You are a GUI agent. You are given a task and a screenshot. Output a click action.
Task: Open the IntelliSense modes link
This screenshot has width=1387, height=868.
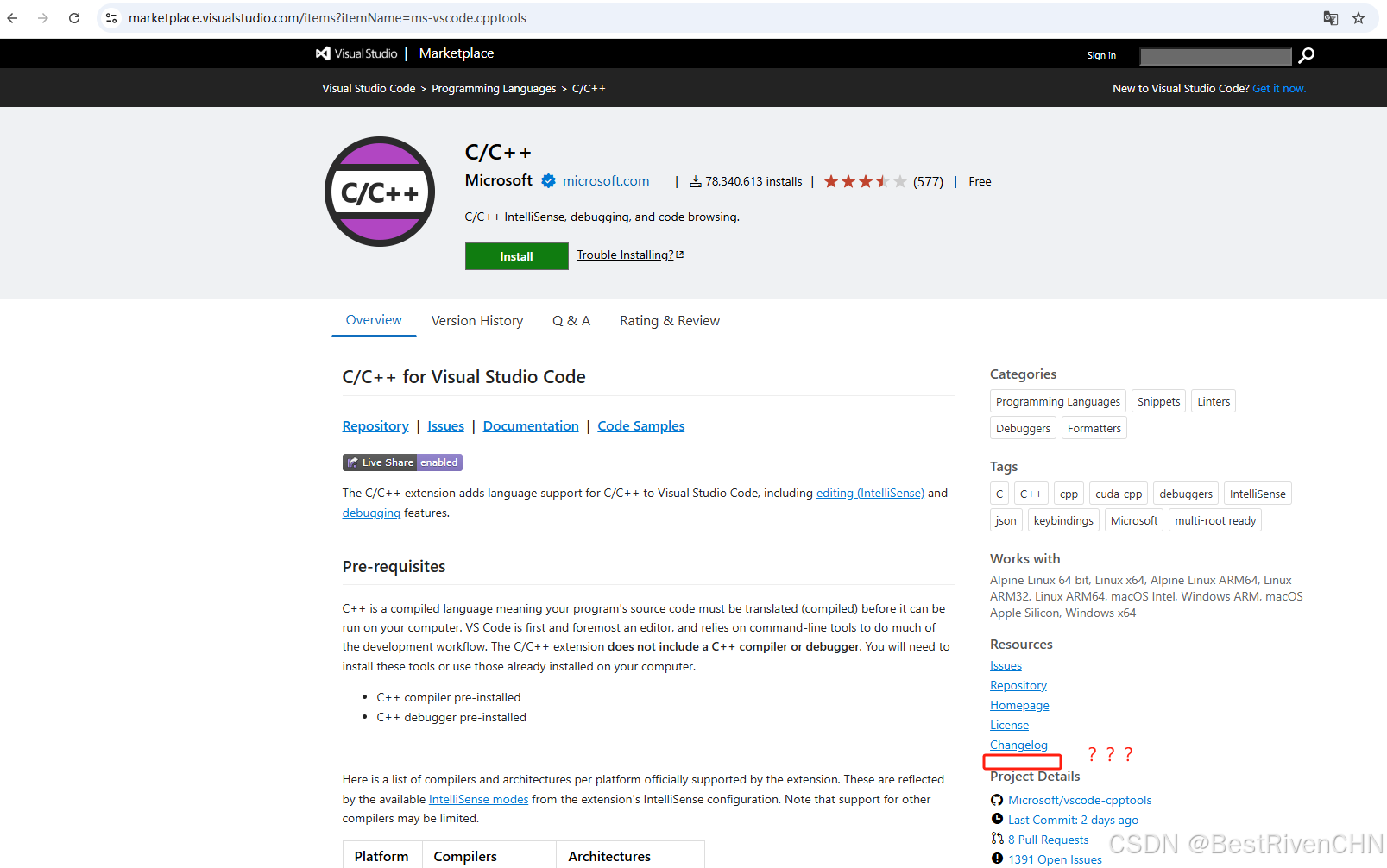(478, 799)
